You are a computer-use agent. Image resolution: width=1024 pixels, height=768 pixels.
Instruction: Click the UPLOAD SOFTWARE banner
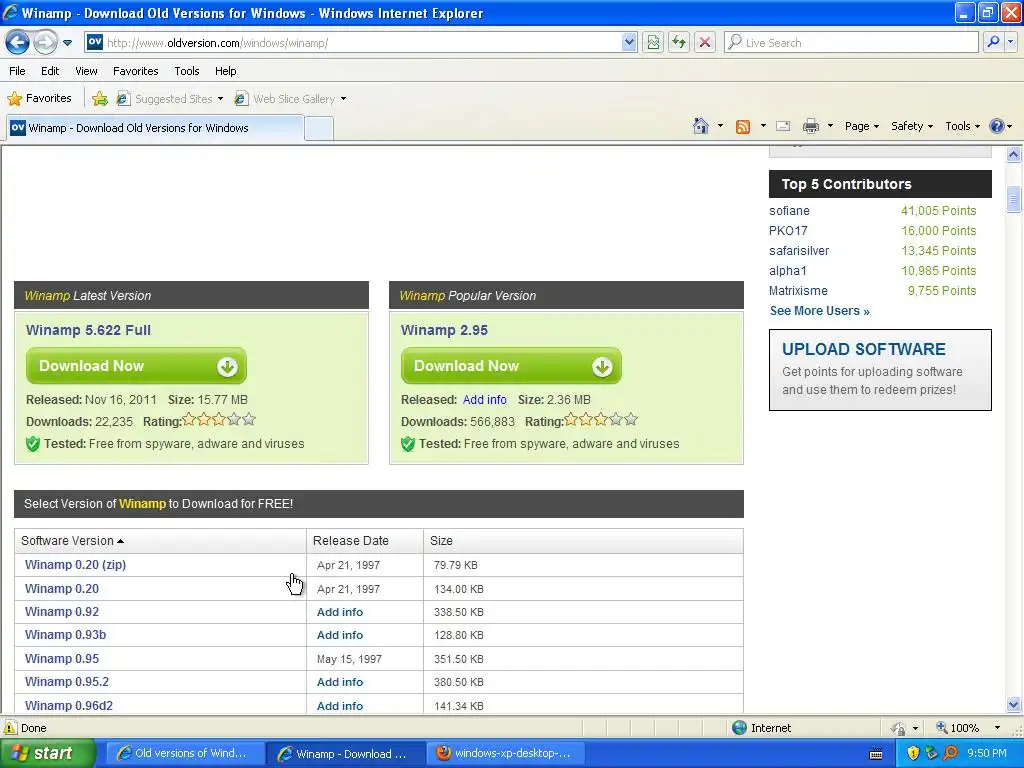tap(880, 370)
